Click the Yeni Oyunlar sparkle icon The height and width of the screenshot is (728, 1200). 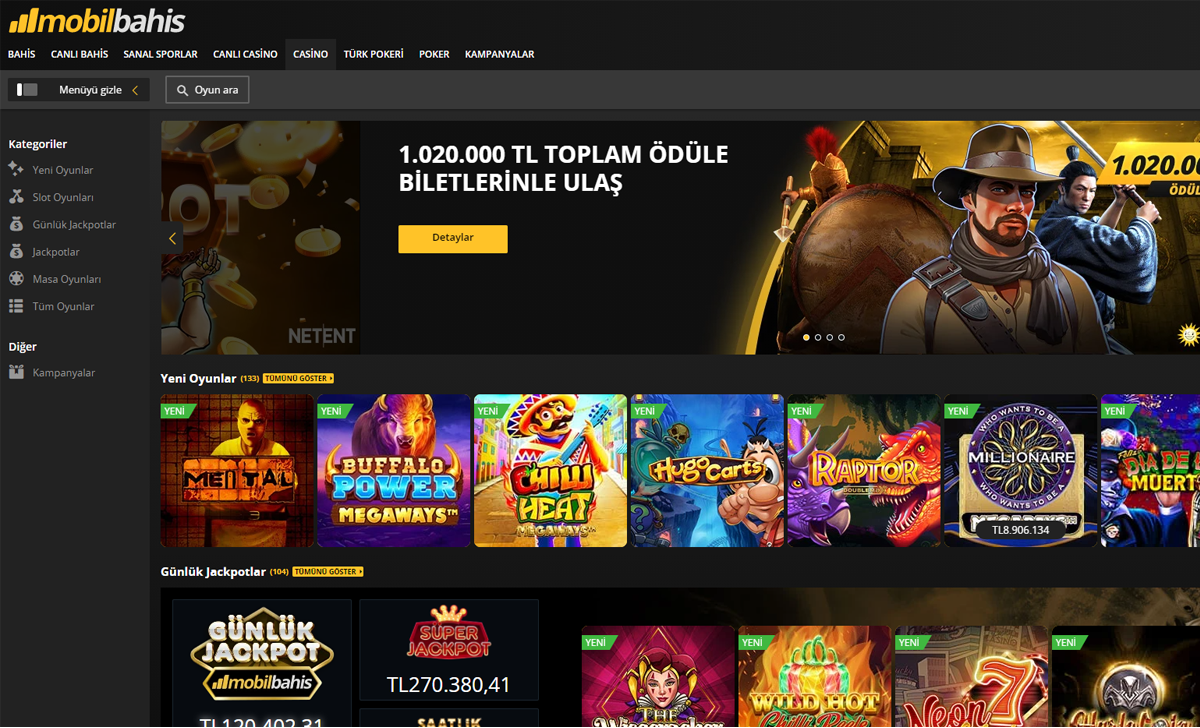pyautogui.click(x=16, y=170)
